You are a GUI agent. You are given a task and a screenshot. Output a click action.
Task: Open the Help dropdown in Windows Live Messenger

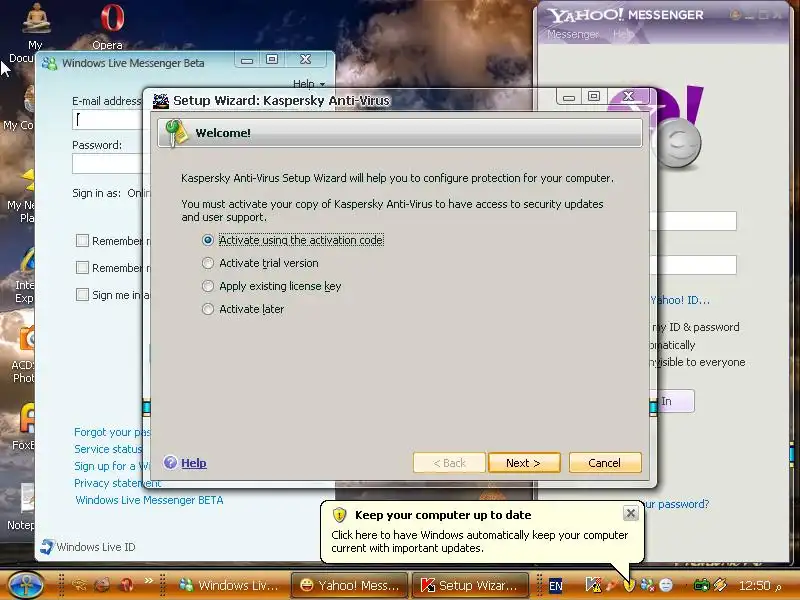(309, 84)
